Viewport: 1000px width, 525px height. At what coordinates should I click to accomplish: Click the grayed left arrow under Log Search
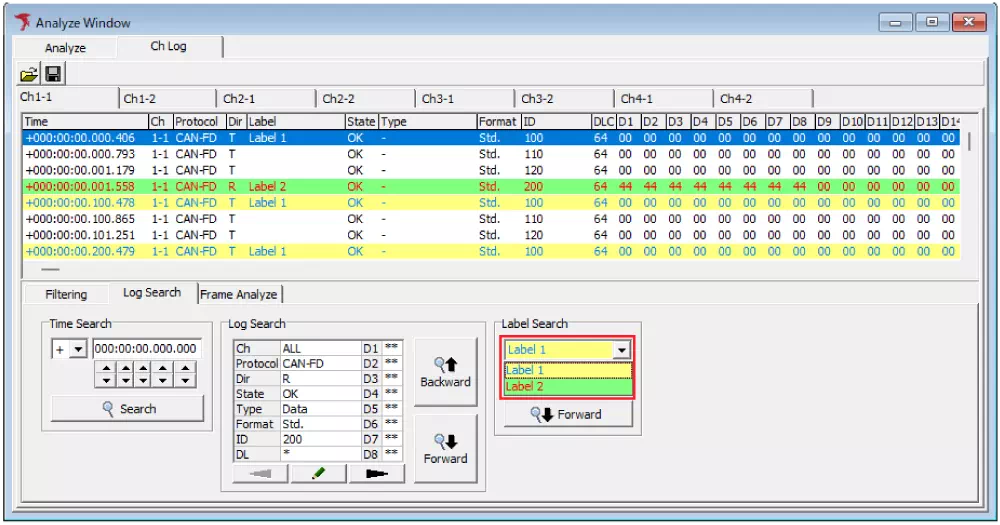pos(260,473)
